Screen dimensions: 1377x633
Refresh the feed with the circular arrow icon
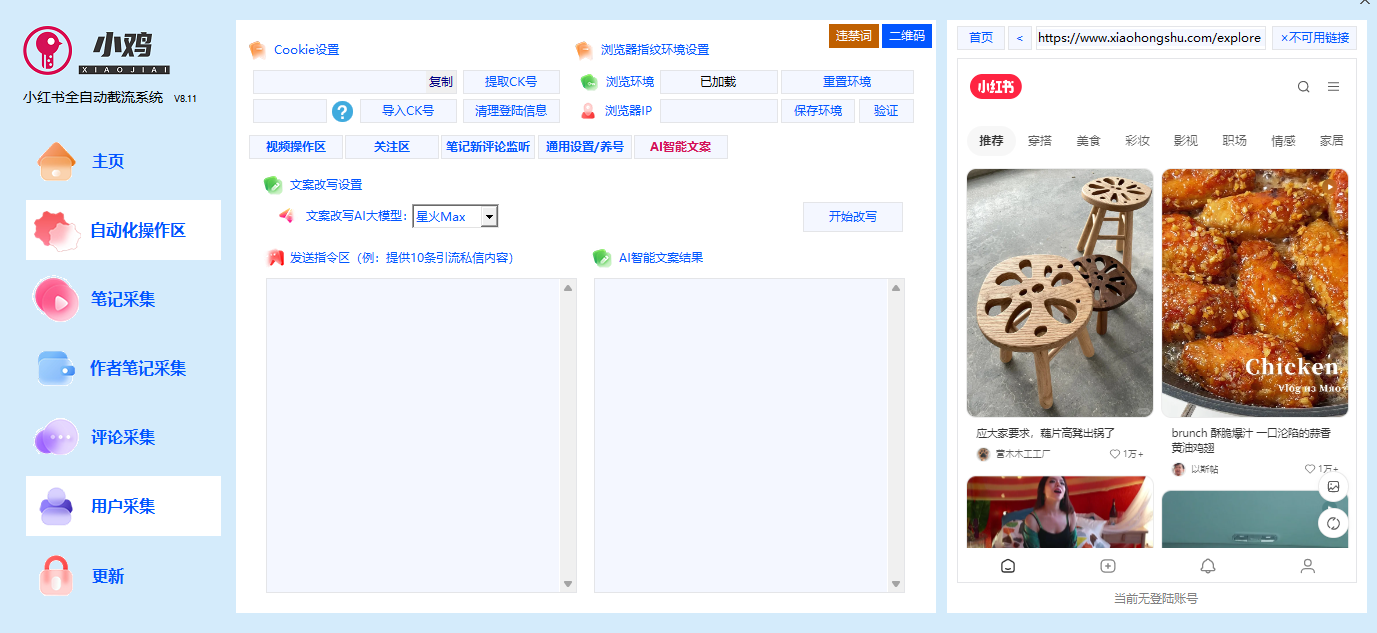[1334, 523]
